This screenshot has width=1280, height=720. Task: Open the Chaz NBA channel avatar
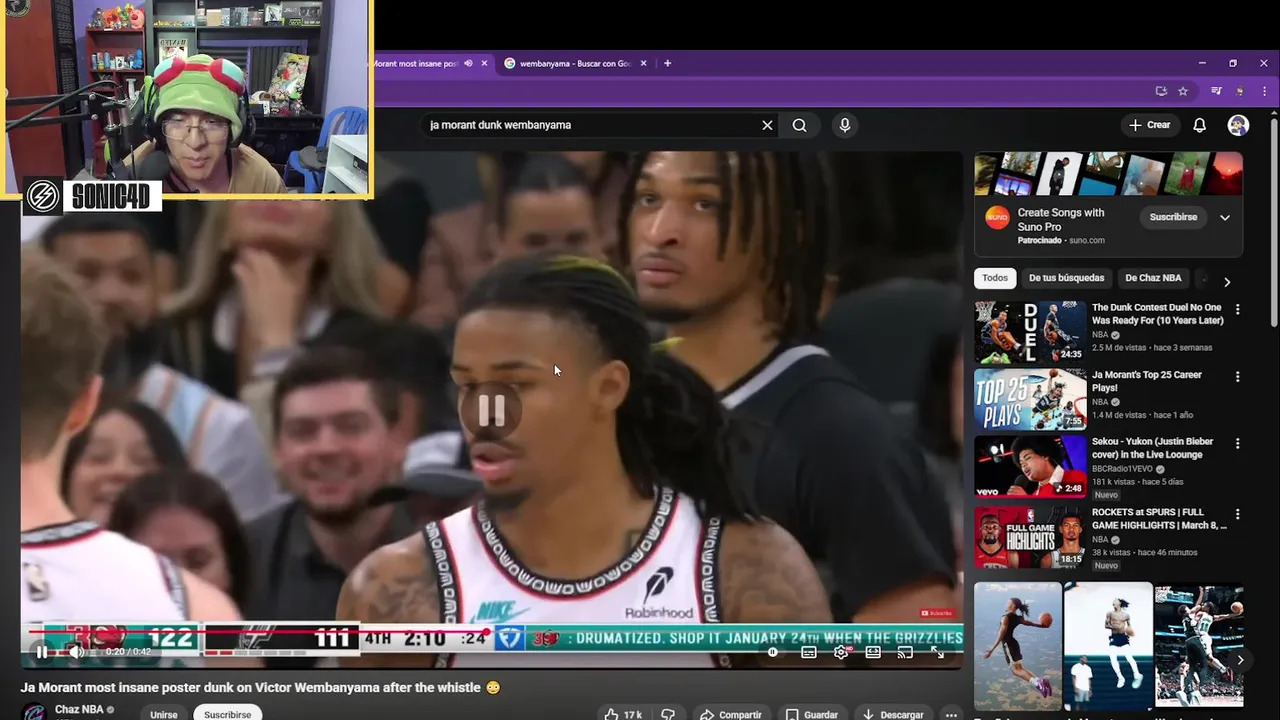tap(34, 713)
